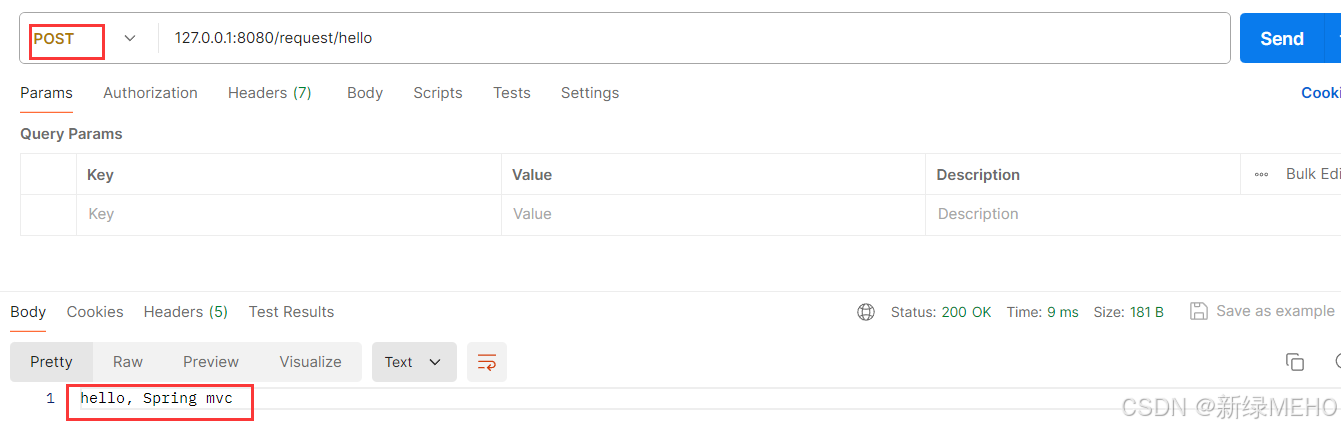Viewport: 1341px width, 429px height.
Task: Open the Test Results tab
Action: tap(291, 311)
